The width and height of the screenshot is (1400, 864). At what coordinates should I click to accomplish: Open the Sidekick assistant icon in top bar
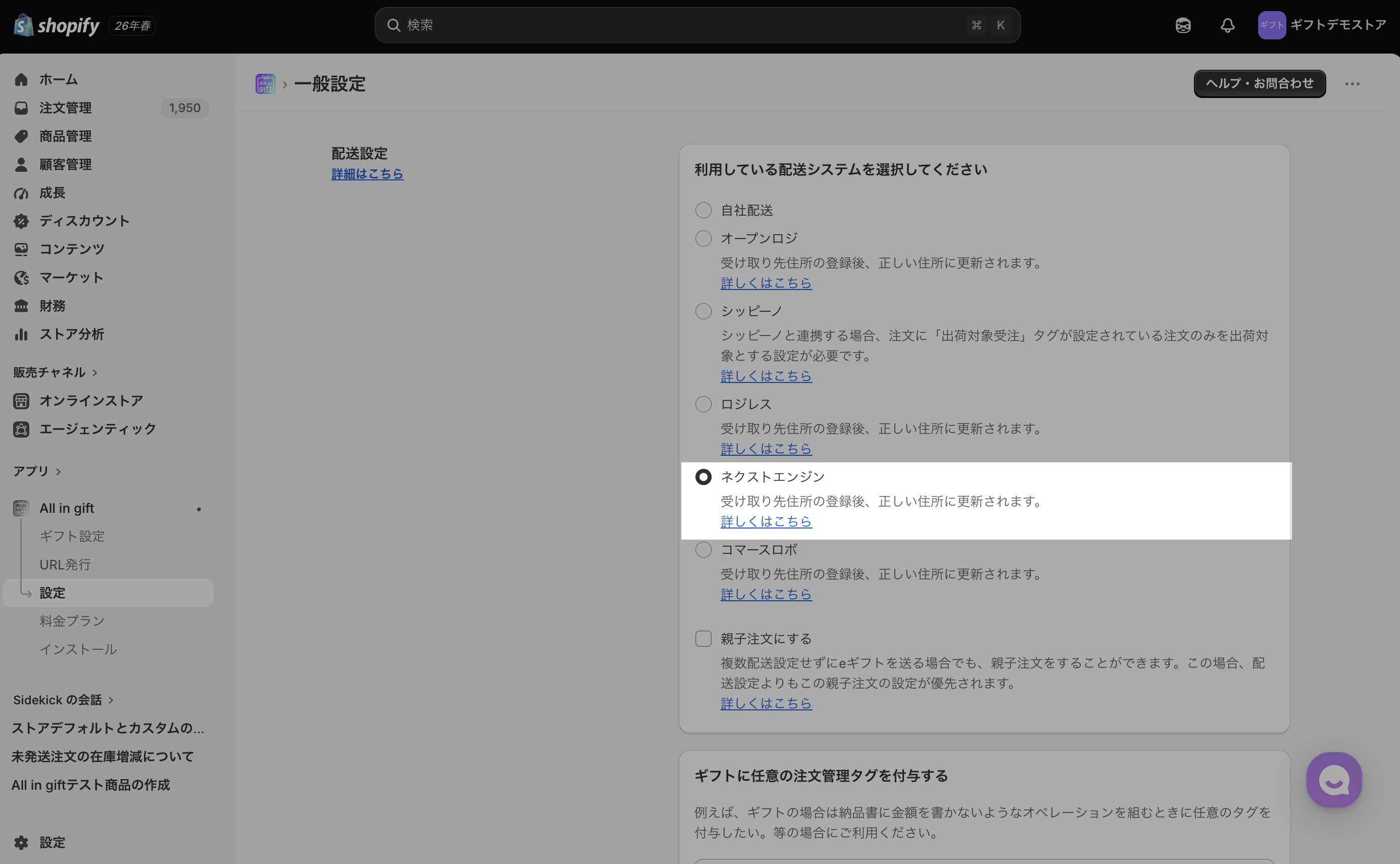pyautogui.click(x=1183, y=25)
